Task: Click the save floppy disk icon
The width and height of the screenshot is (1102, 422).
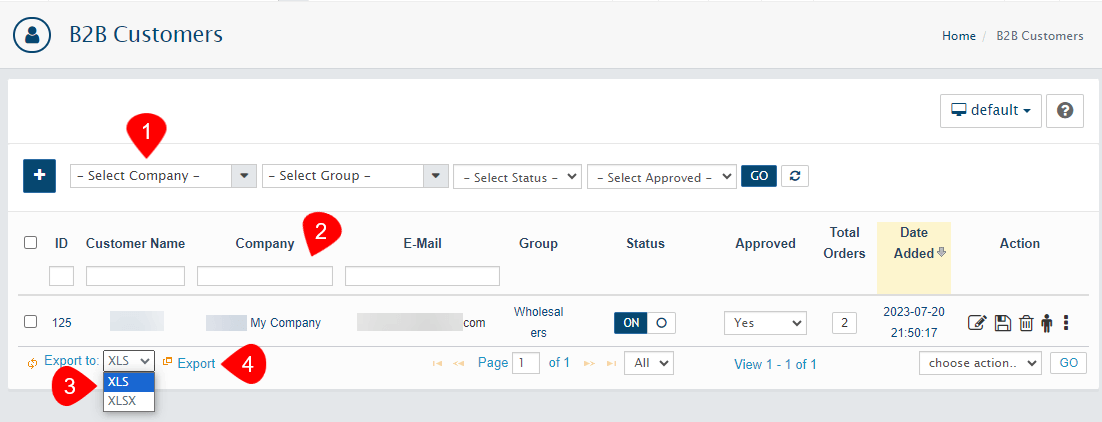Action: coord(1003,323)
